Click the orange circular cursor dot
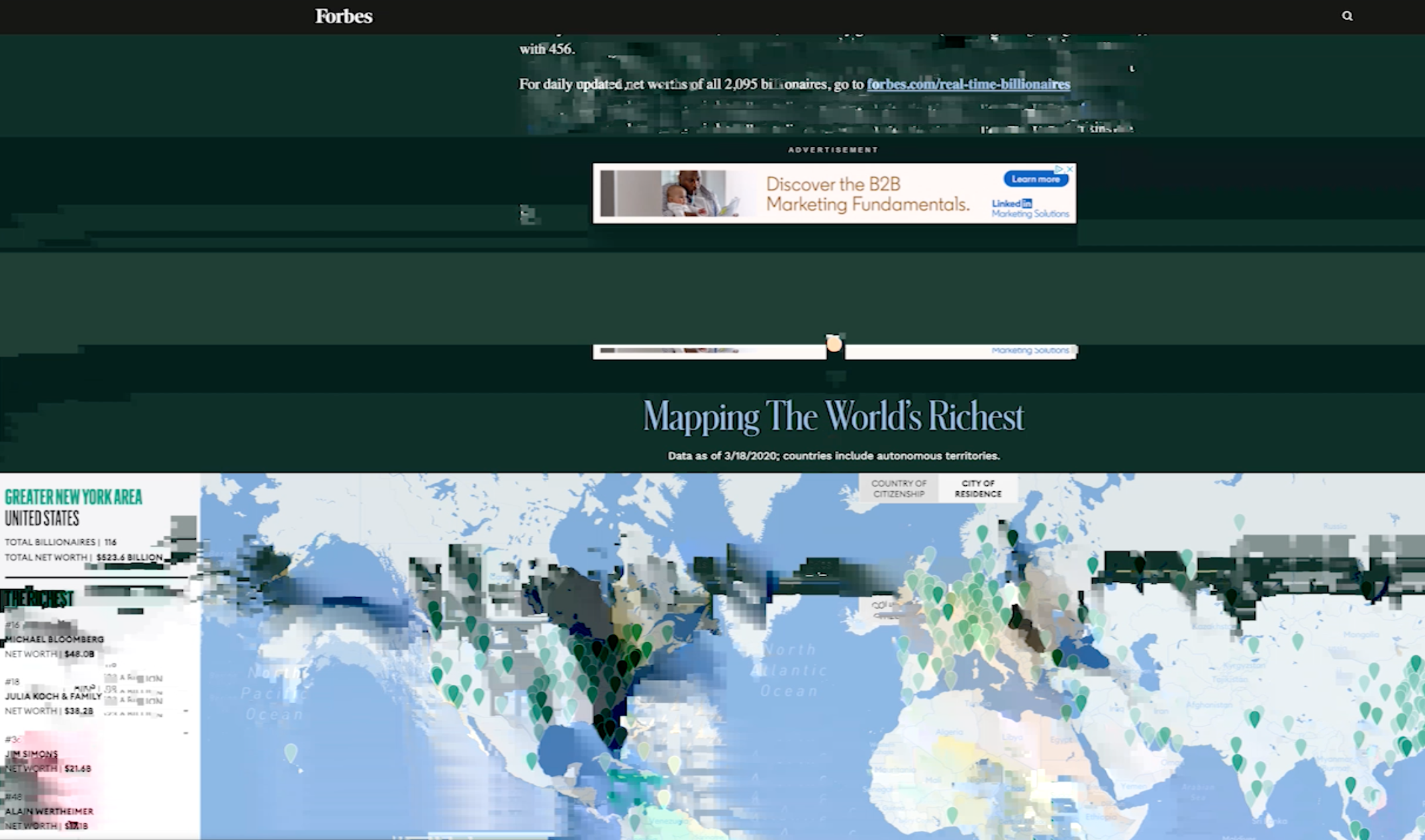 (x=834, y=344)
